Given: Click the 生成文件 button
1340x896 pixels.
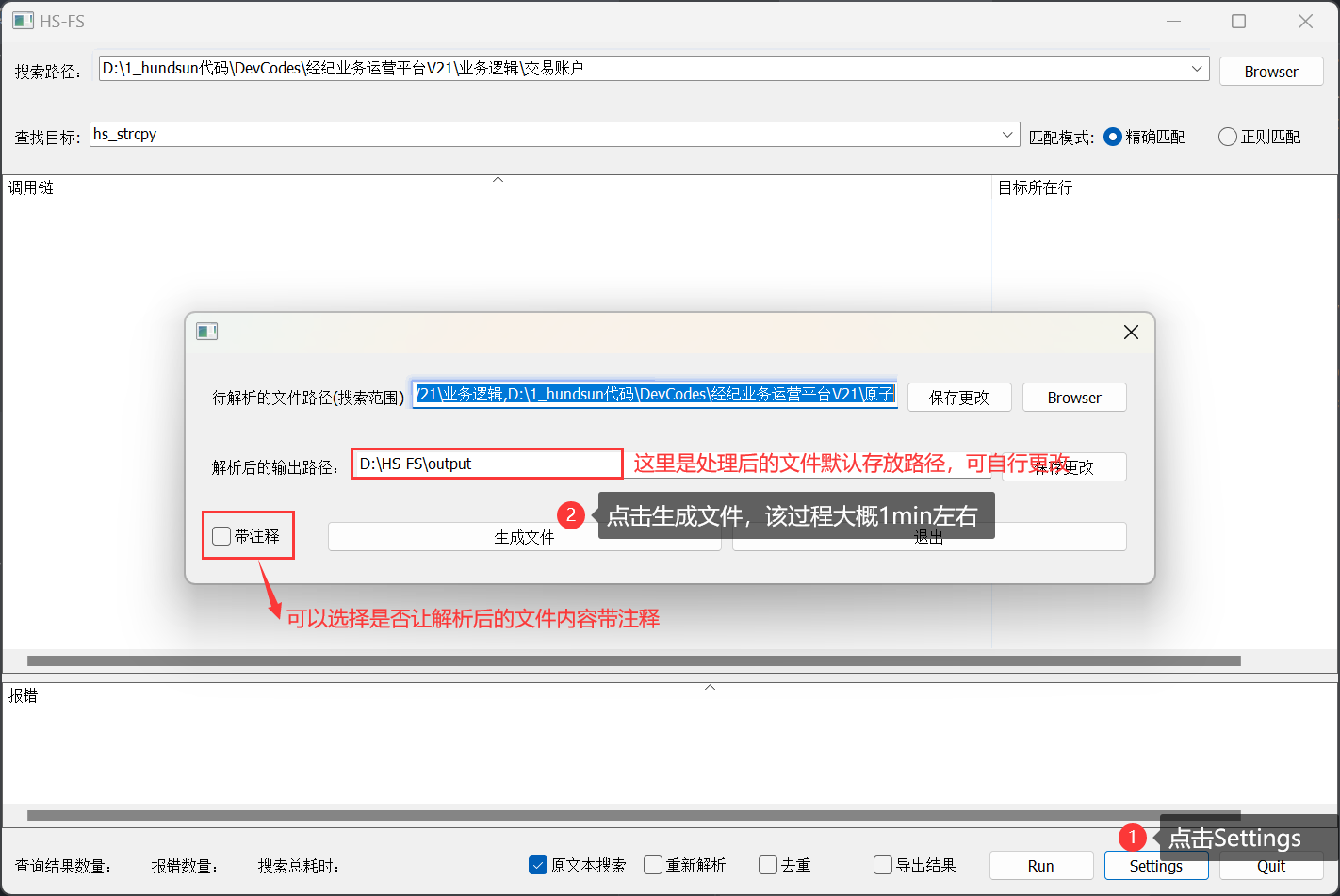Looking at the screenshot, I should [524, 537].
